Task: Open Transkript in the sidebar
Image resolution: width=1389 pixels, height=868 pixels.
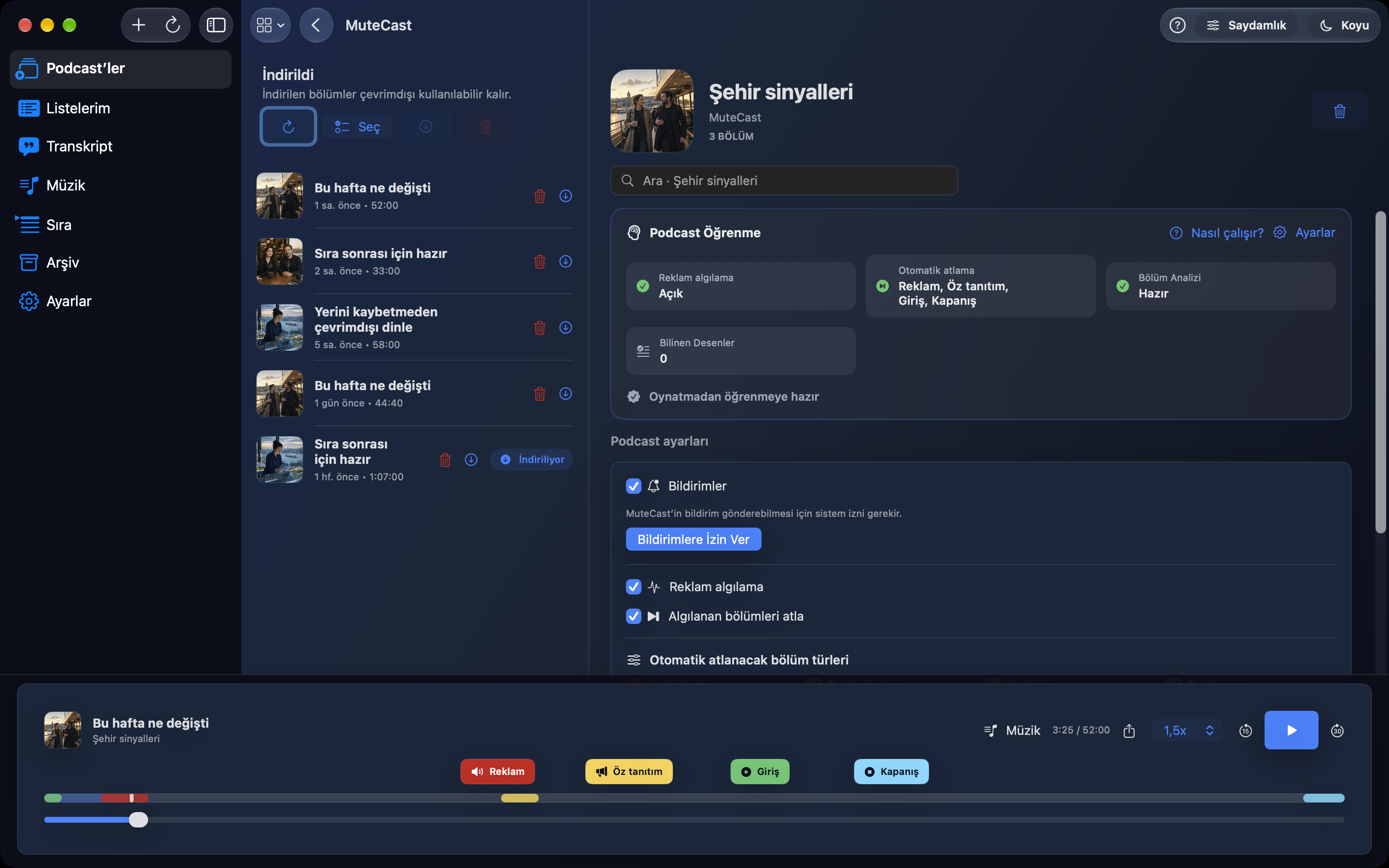Action: 121,147
